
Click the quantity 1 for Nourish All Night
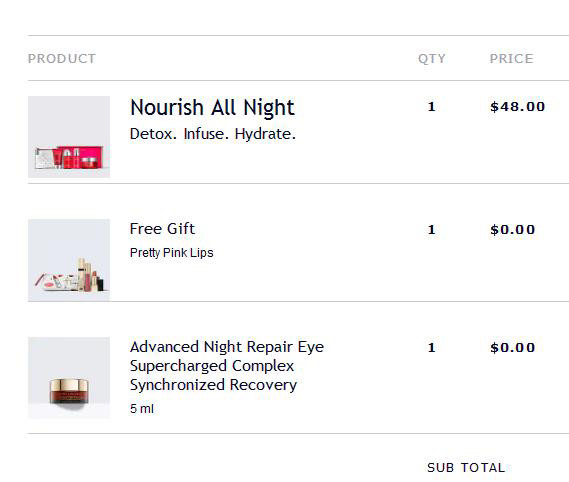pos(431,107)
